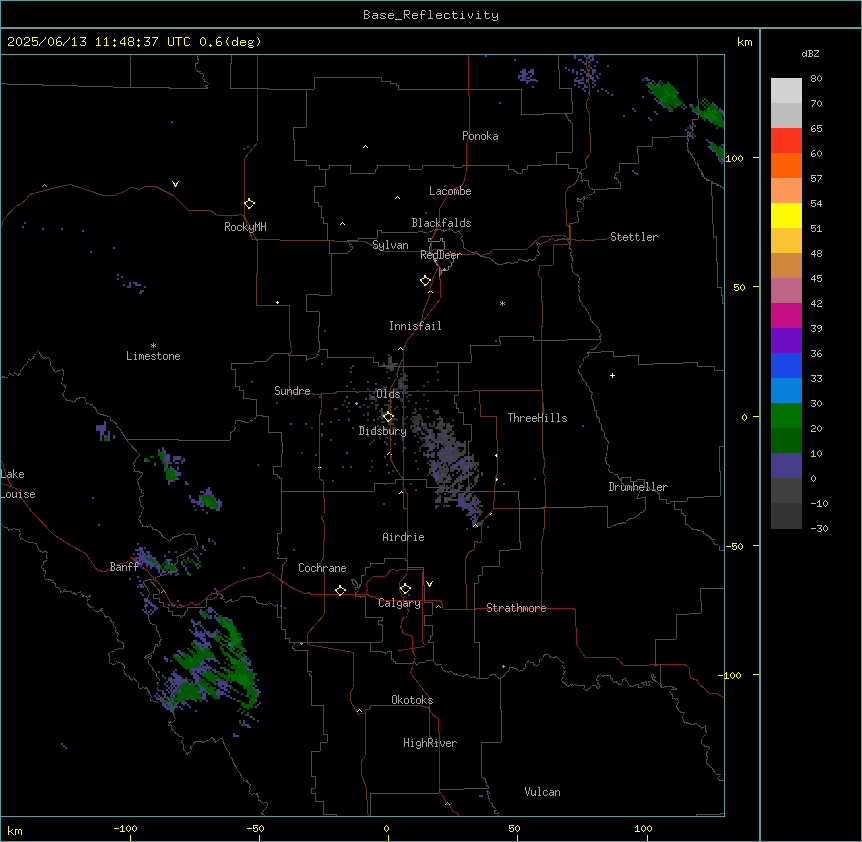This screenshot has width=862, height=842.
Task: Click the 2025/06/13 11:48:37 UTC timestamp
Action: tap(99, 42)
